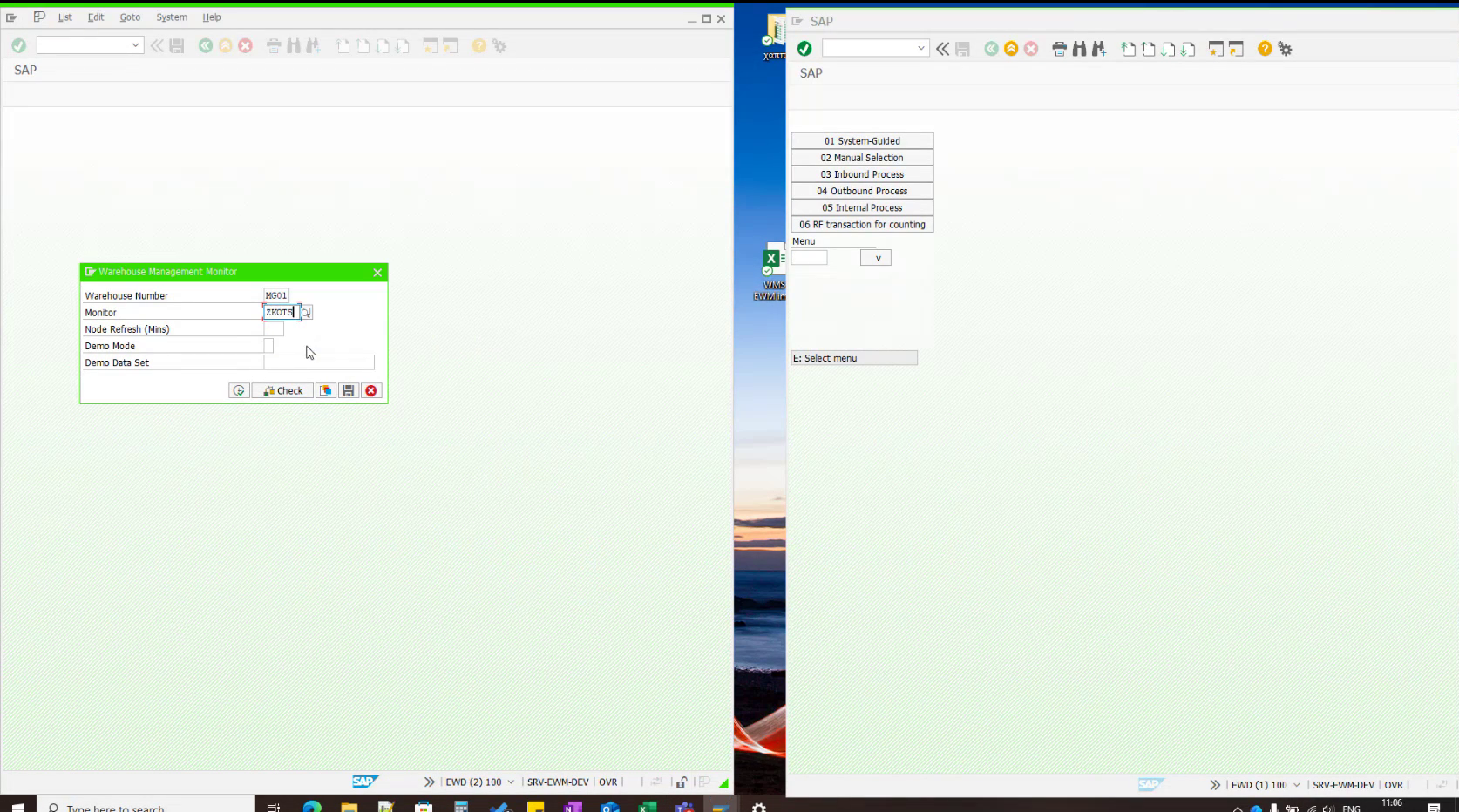Screen dimensions: 1459x812
Task: Select the Save icon in the toolbar
Action: tap(177, 44)
